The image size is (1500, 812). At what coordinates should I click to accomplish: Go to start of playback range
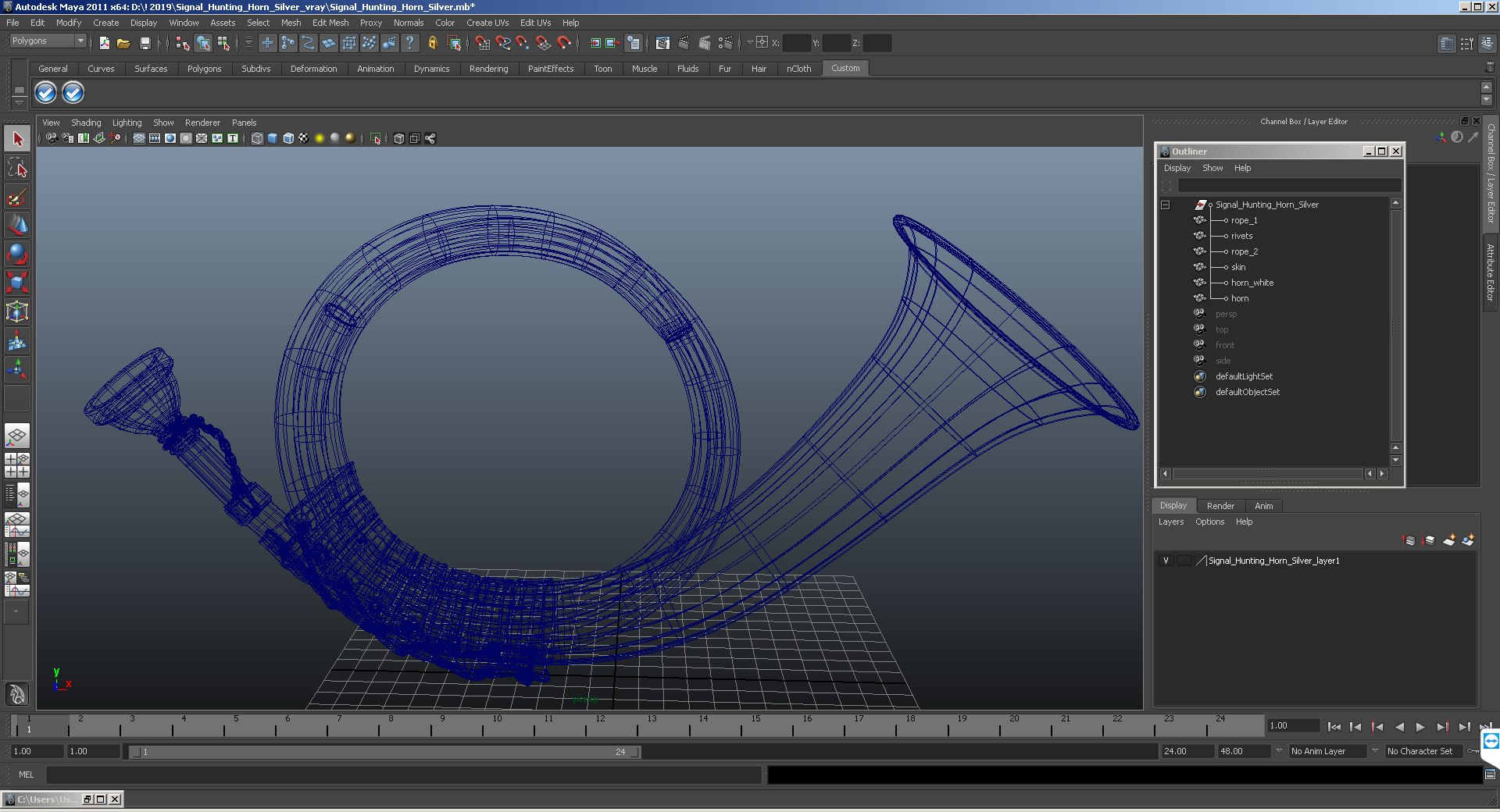[1334, 727]
